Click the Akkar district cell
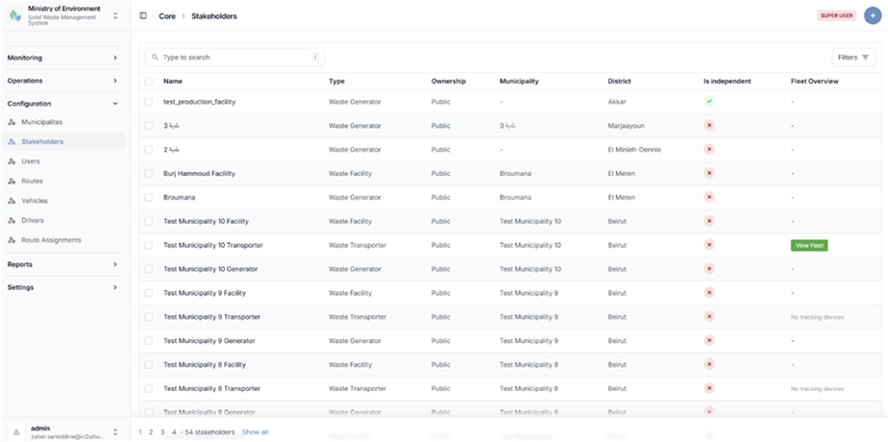The image size is (888, 442). pos(617,102)
